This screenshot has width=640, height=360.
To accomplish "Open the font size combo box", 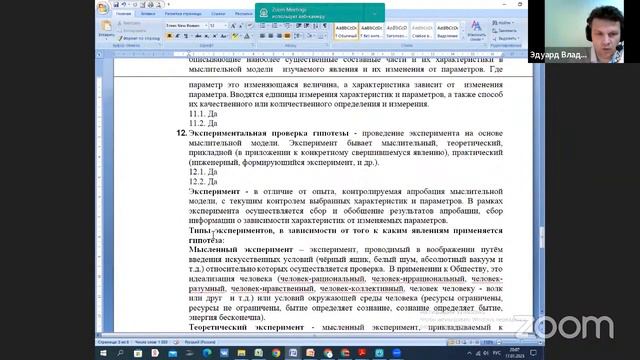I will [218, 26].
